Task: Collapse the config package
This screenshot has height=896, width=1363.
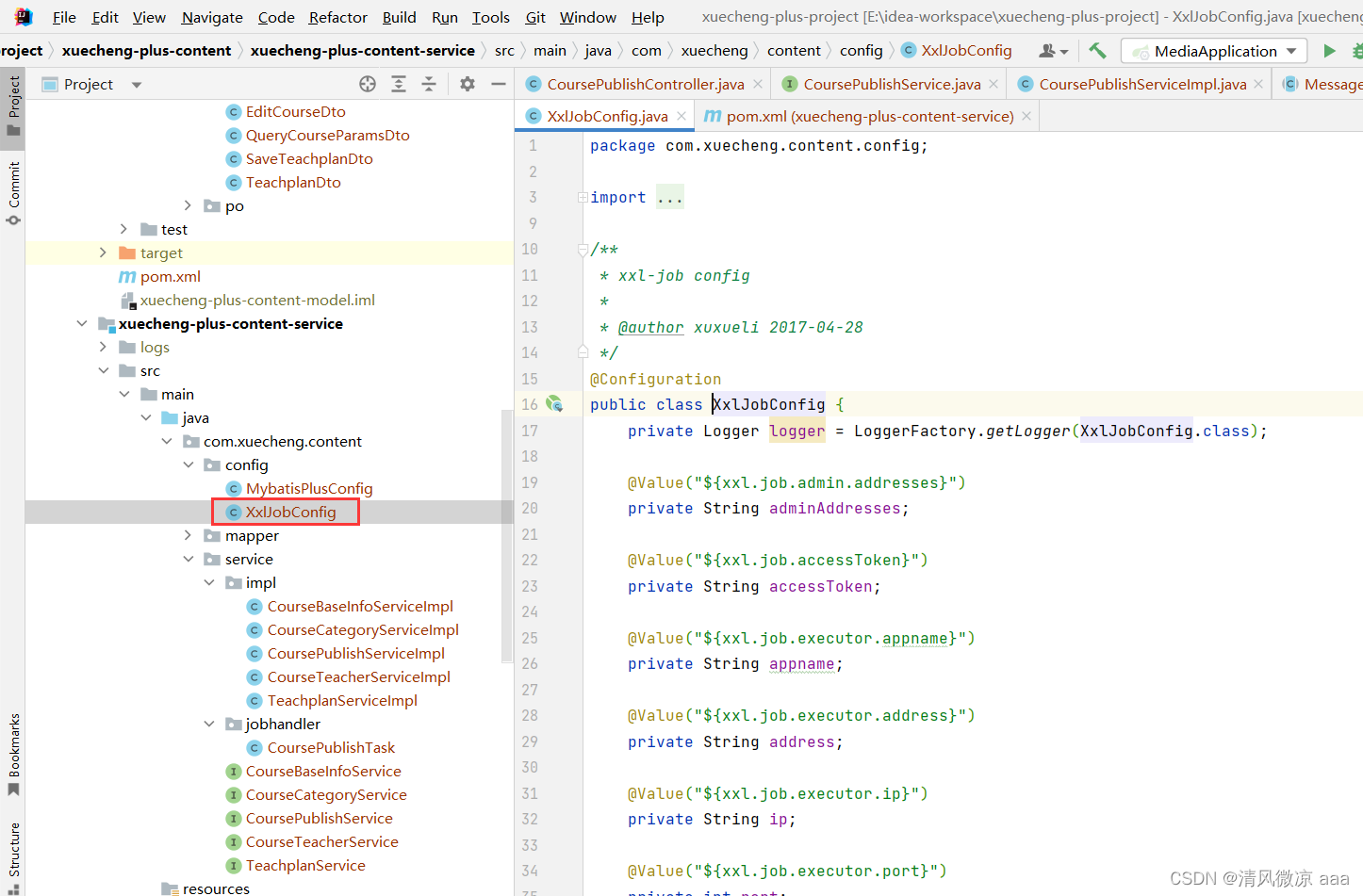Action: click(188, 464)
